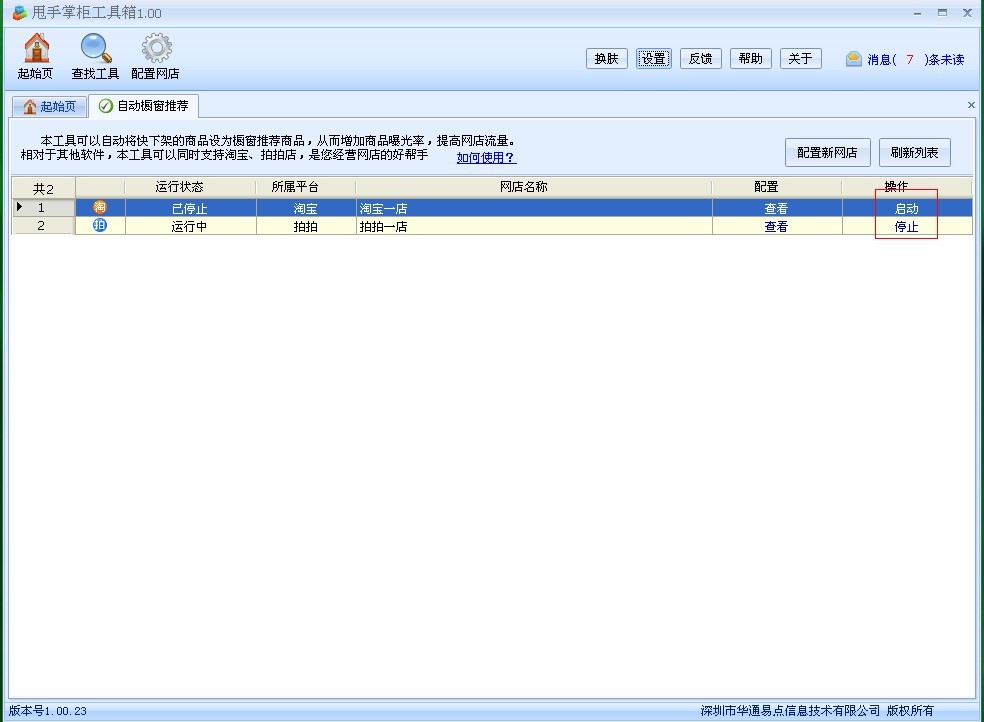
Task: Click the house icon on 起始页 tab
Action: (x=29, y=107)
